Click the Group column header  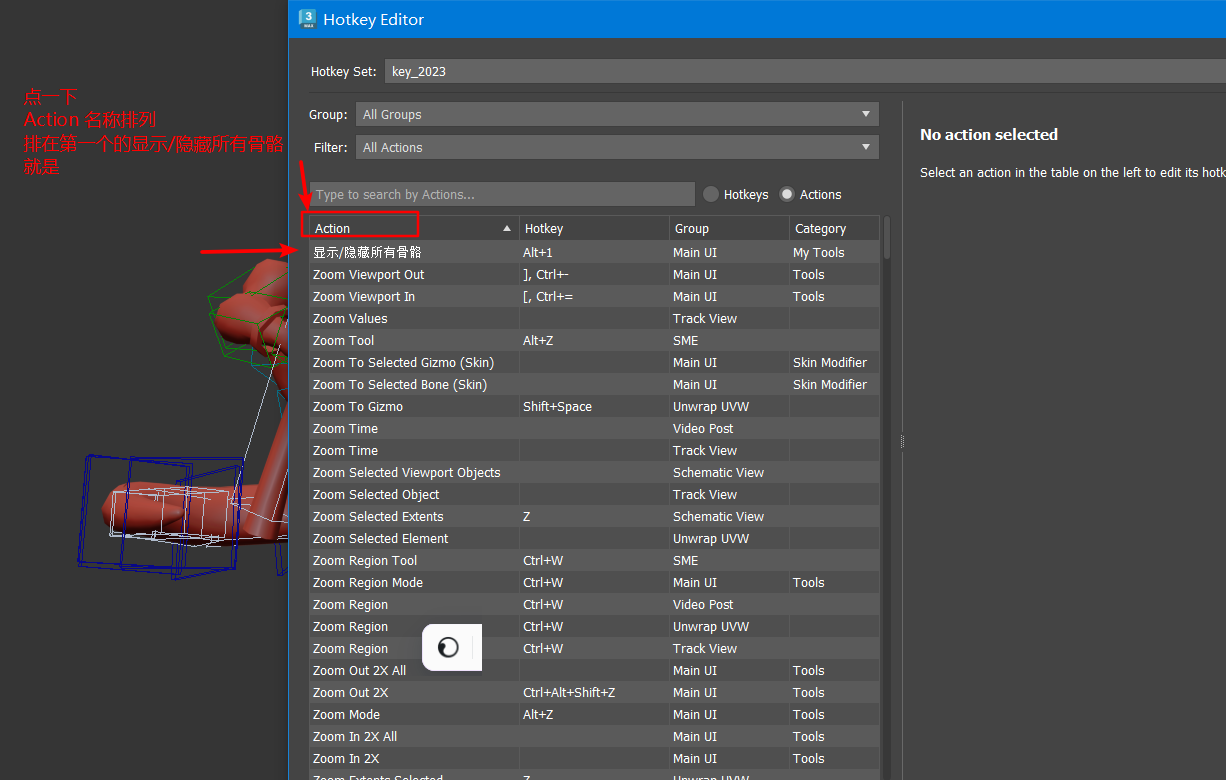(728, 229)
